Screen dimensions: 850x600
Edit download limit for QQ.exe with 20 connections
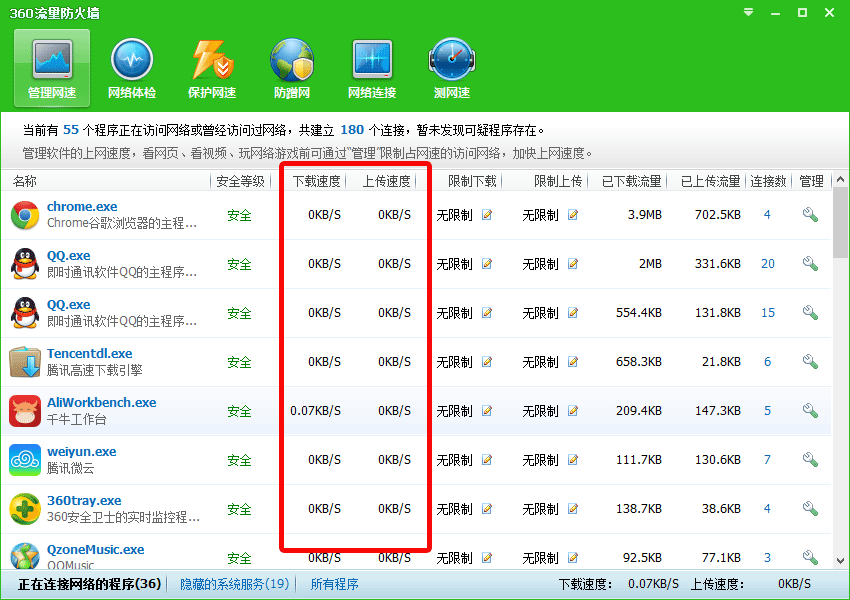[487, 264]
